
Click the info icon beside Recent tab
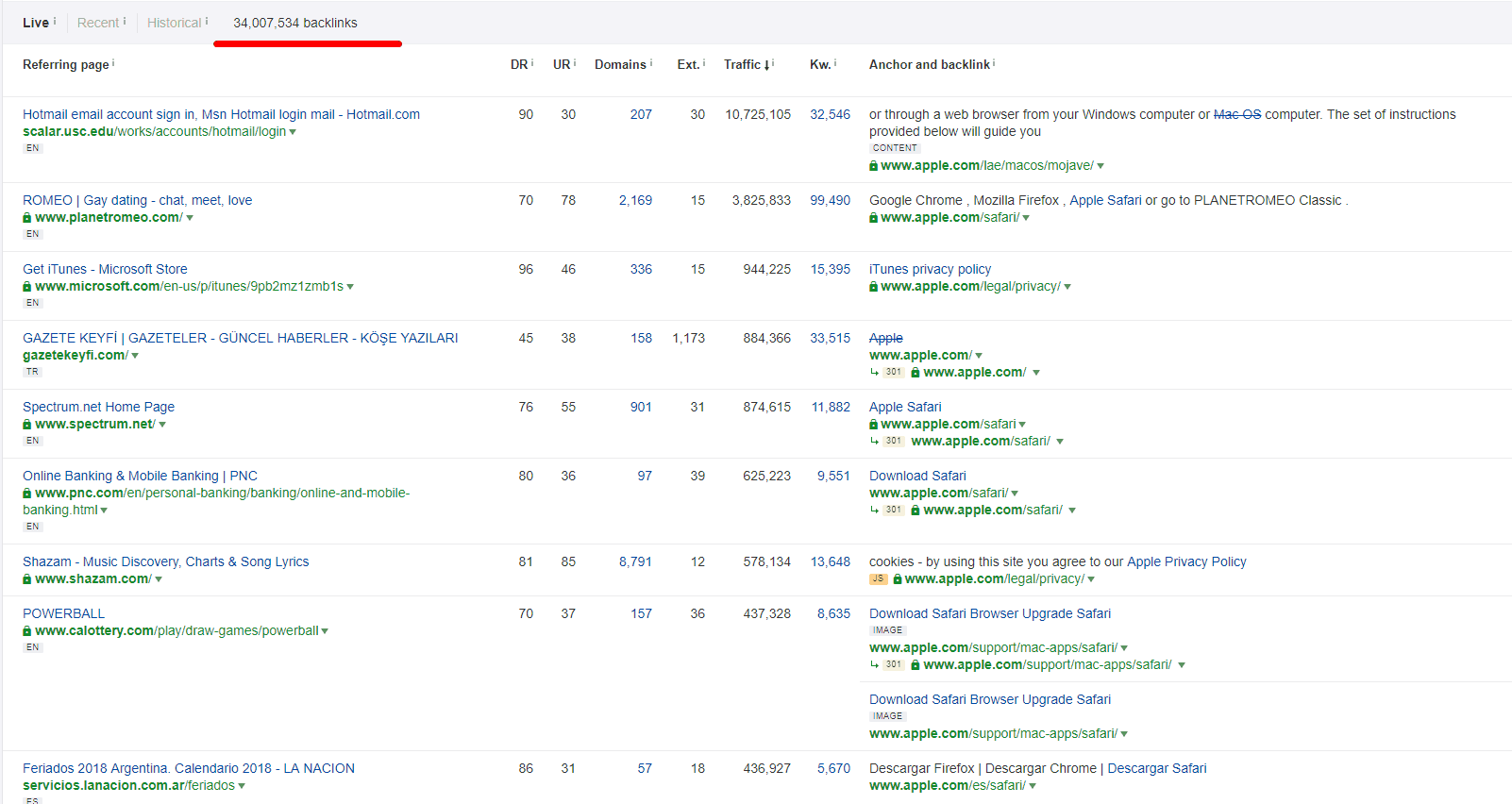[125, 21]
